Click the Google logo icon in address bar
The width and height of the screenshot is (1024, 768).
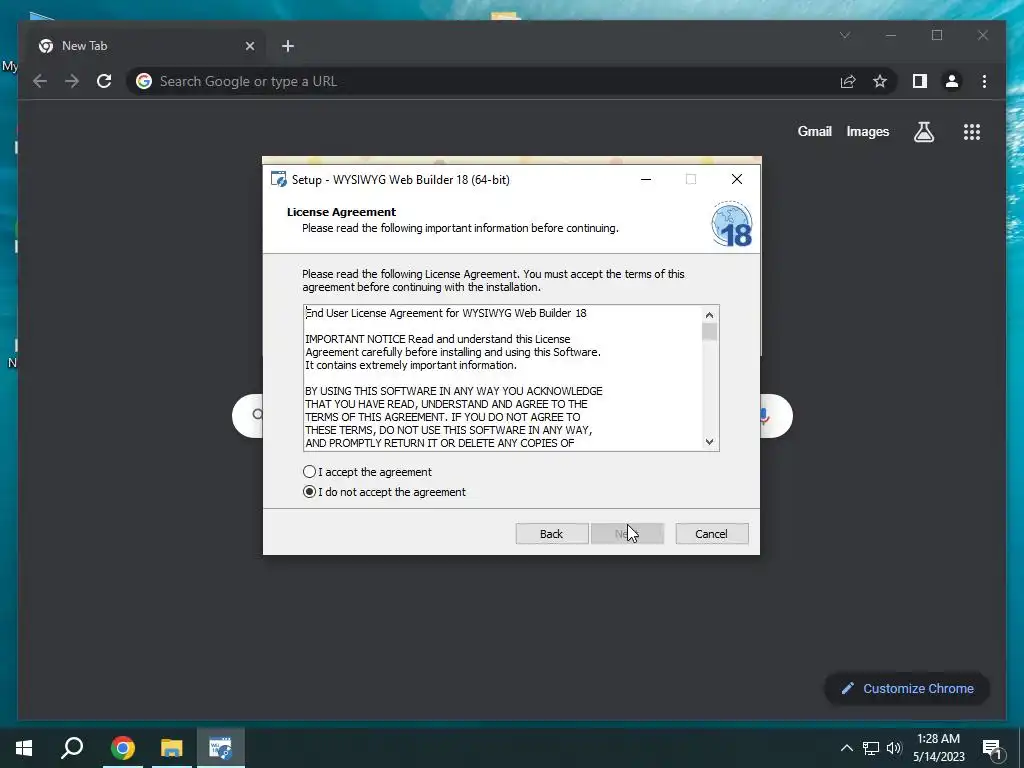[x=144, y=81]
